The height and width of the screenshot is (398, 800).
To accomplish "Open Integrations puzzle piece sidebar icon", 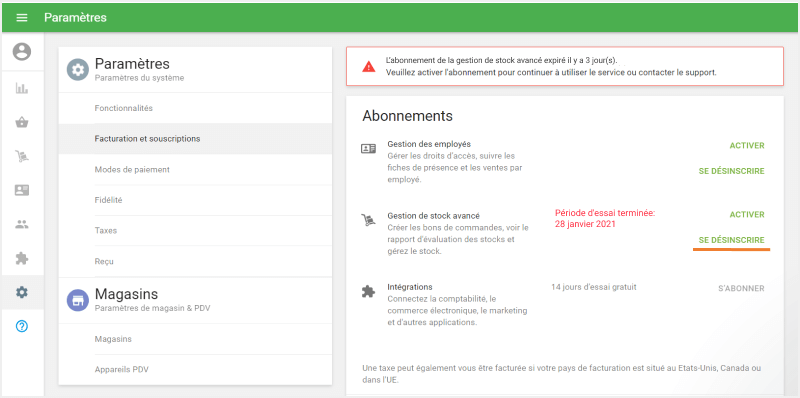I will [x=22, y=258].
